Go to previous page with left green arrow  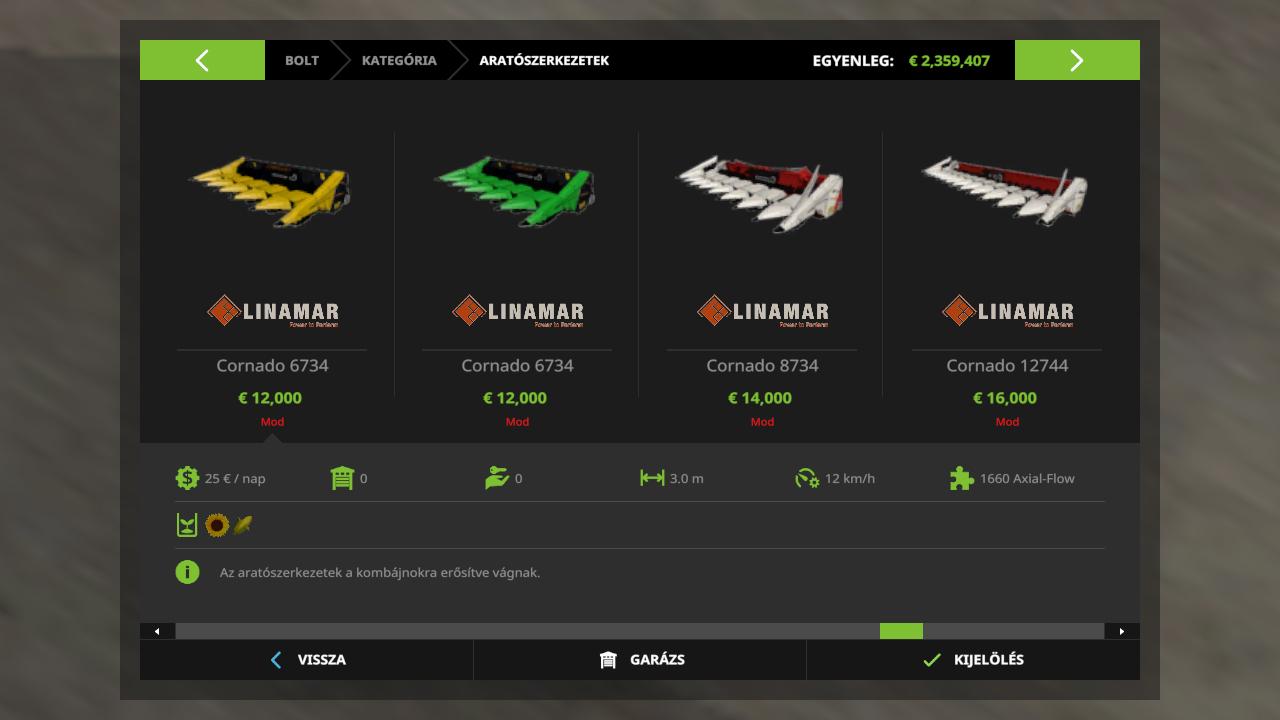pos(202,60)
